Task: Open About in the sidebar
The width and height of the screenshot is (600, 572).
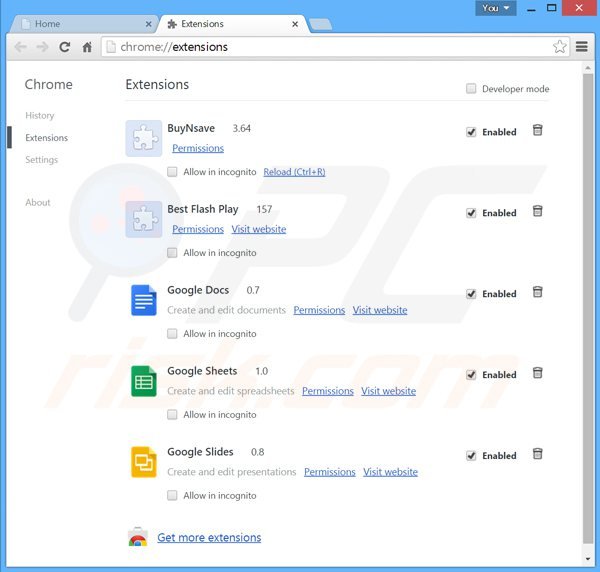Action: (x=38, y=202)
